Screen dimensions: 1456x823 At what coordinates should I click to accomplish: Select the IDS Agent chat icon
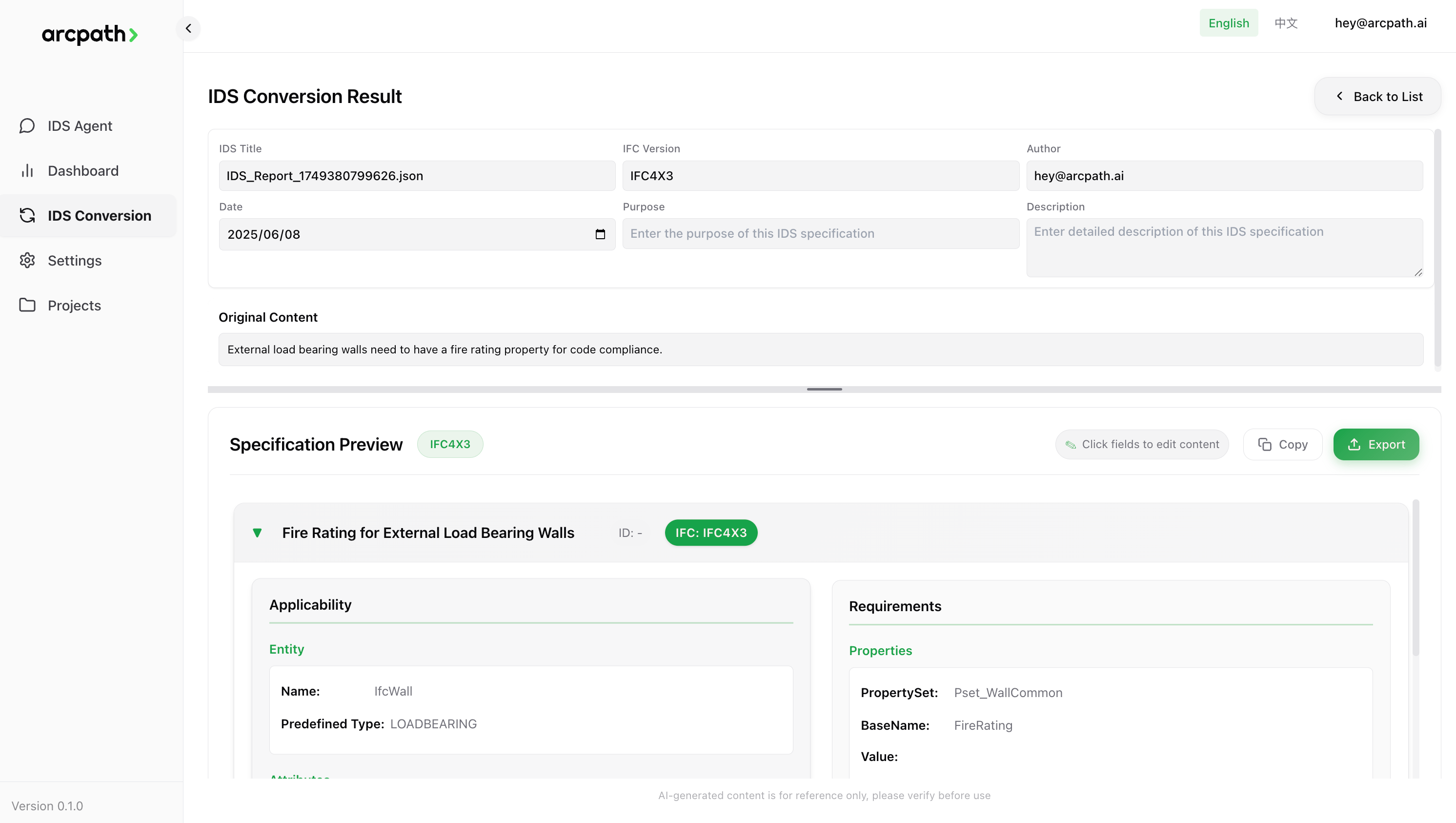(x=26, y=125)
